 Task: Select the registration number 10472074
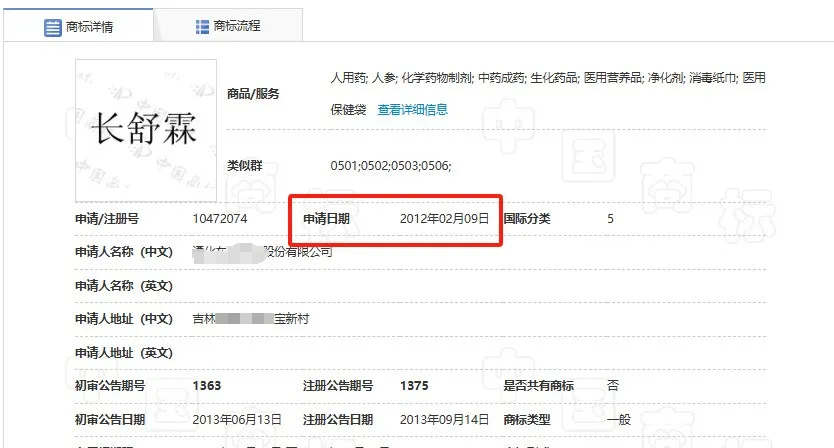point(220,219)
